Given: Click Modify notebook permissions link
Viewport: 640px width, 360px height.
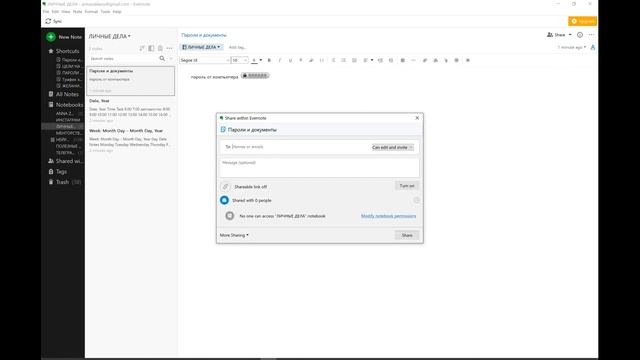Looking at the screenshot, I should (x=388, y=216).
